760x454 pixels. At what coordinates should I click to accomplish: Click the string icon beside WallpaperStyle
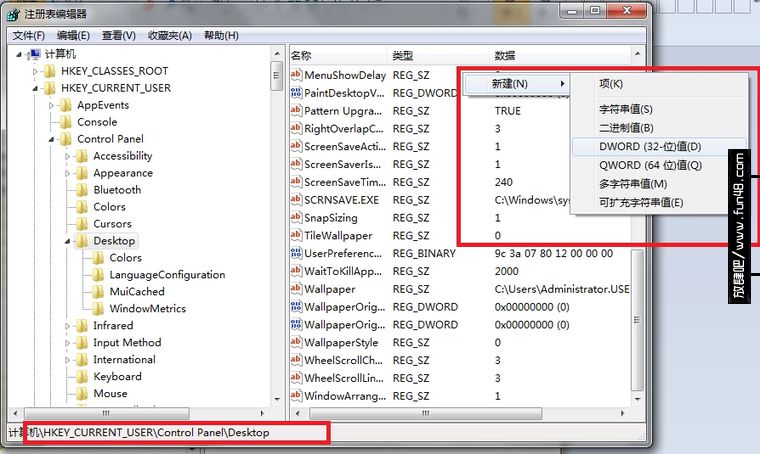coord(296,343)
